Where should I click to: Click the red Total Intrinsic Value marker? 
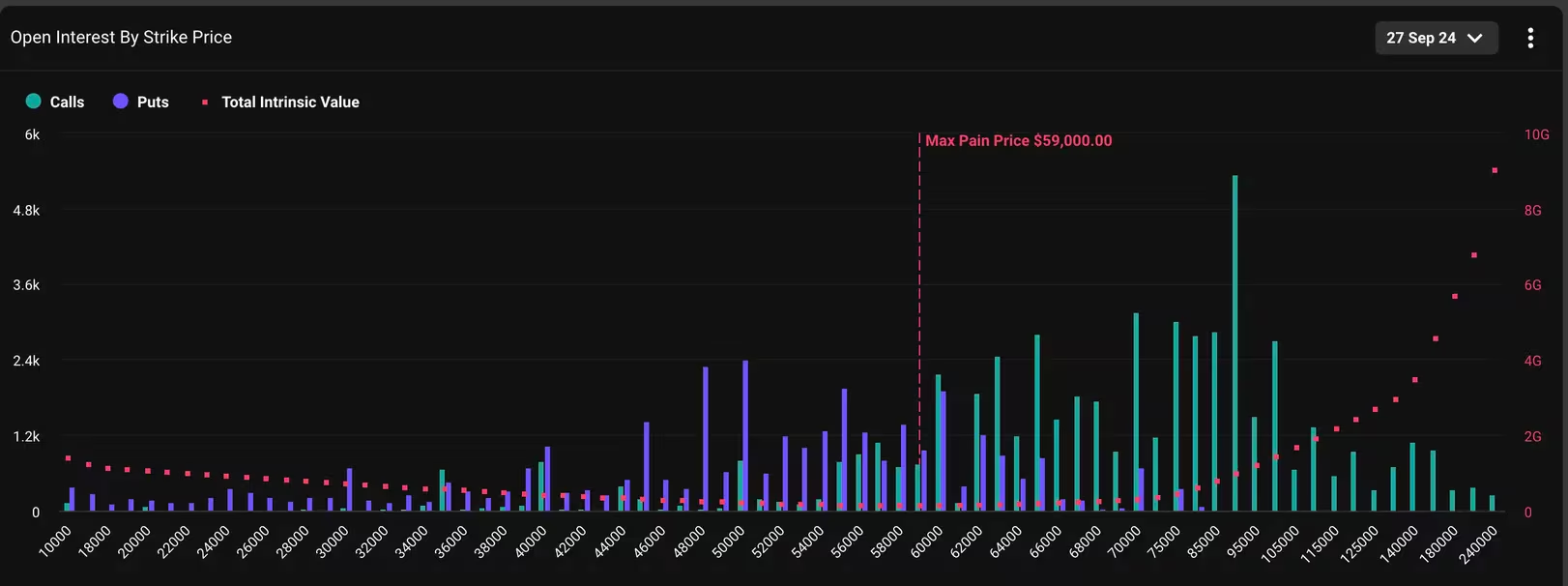pyautogui.click(x=205, y=102)
